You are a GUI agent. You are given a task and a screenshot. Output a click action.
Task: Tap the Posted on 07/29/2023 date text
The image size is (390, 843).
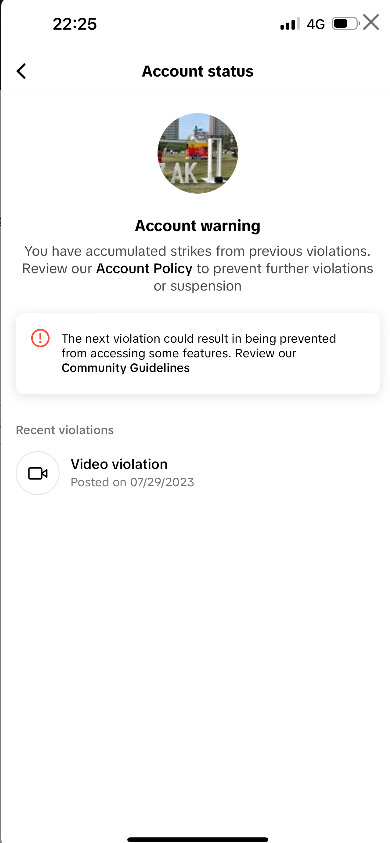click(132, 482)
